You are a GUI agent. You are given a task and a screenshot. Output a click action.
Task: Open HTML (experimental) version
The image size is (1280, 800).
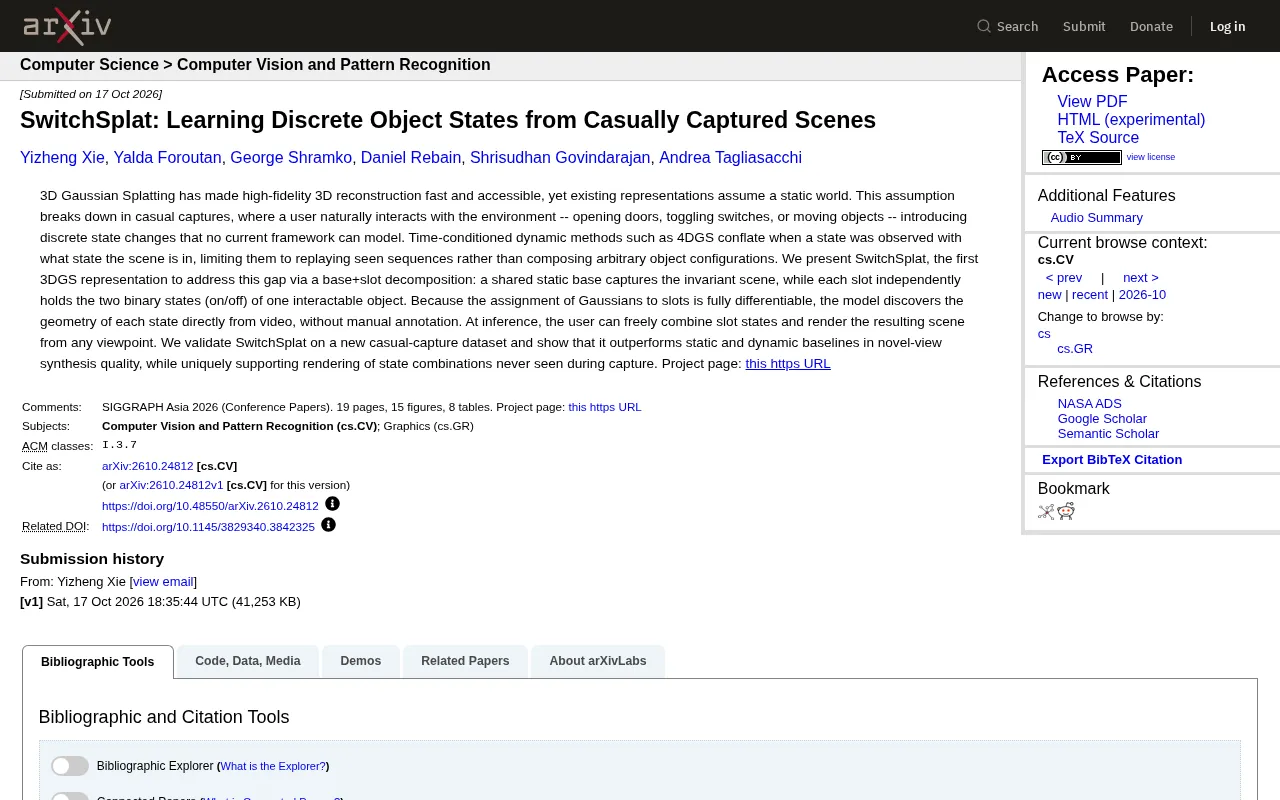1131,120
